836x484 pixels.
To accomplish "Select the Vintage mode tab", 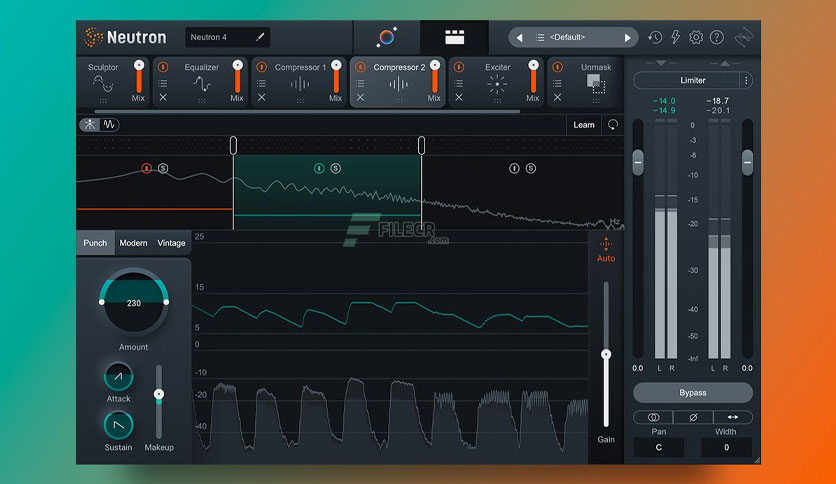I will pos(171,243).
